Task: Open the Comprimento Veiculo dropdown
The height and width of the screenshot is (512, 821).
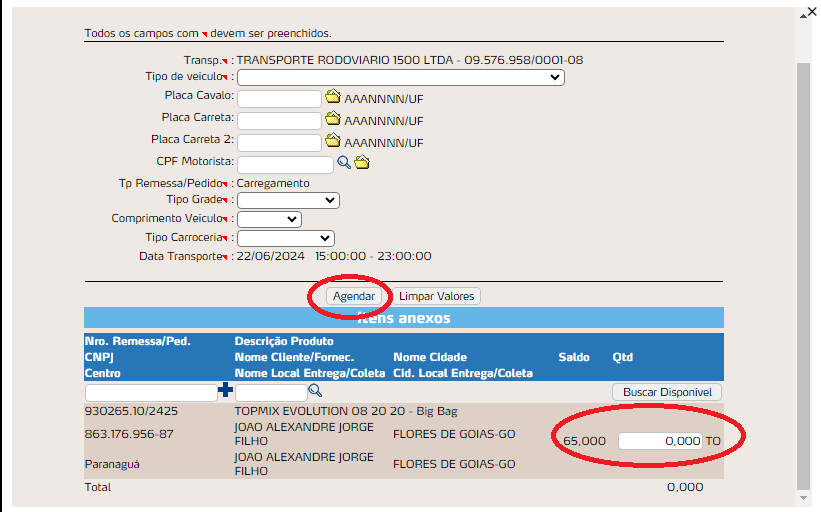Action: click(269, 219)
